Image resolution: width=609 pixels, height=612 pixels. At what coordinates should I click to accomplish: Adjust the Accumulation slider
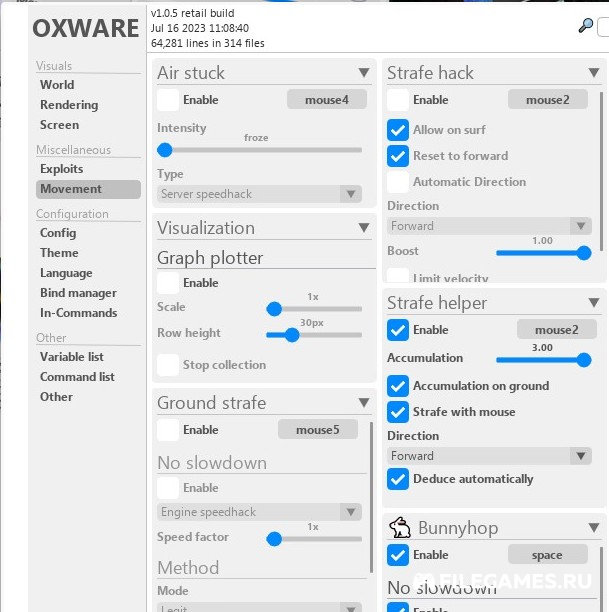click(x=544, y=360)
